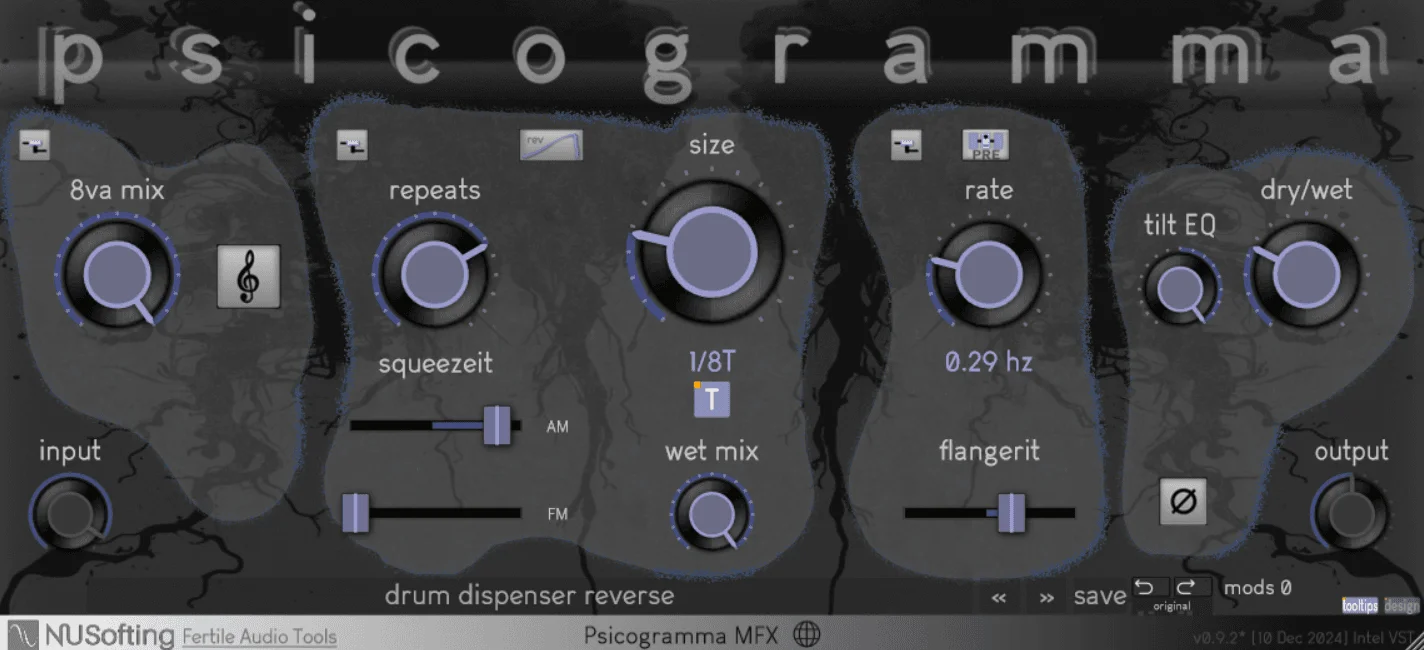
Task: Click the size knob
Action: (x=711, y=251)
